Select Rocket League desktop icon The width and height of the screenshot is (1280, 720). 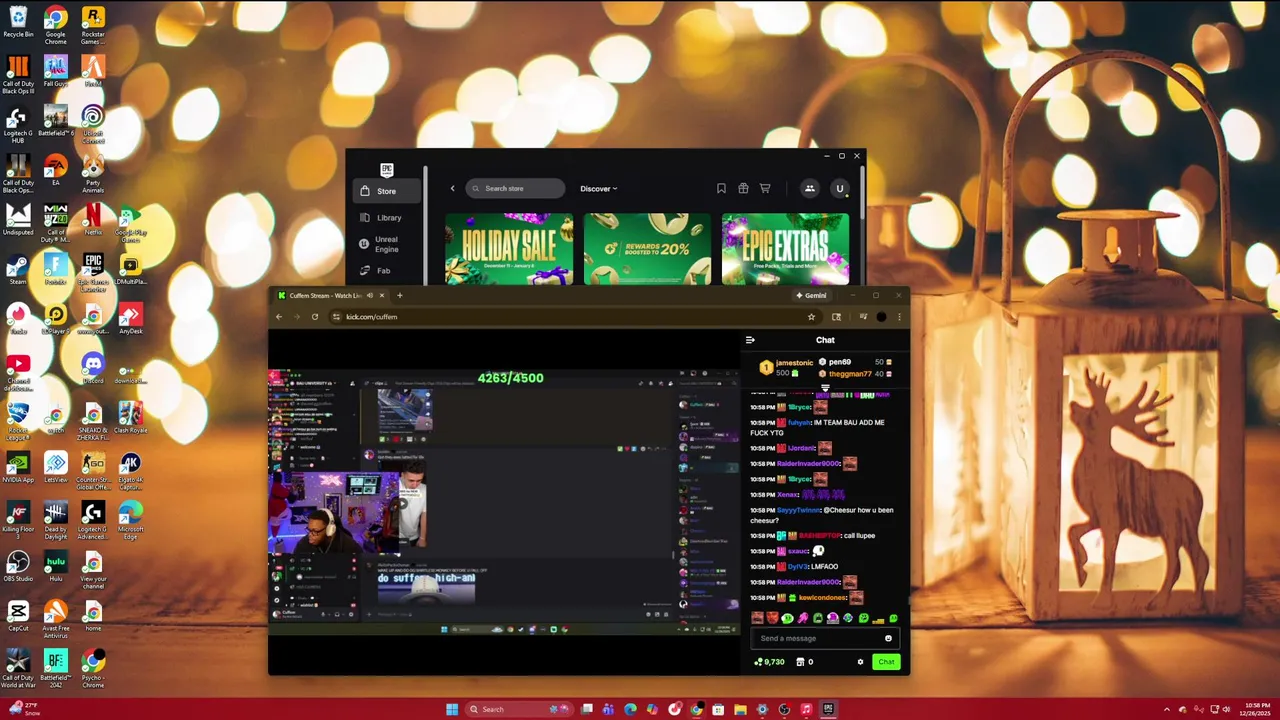[x=18, y=422]
